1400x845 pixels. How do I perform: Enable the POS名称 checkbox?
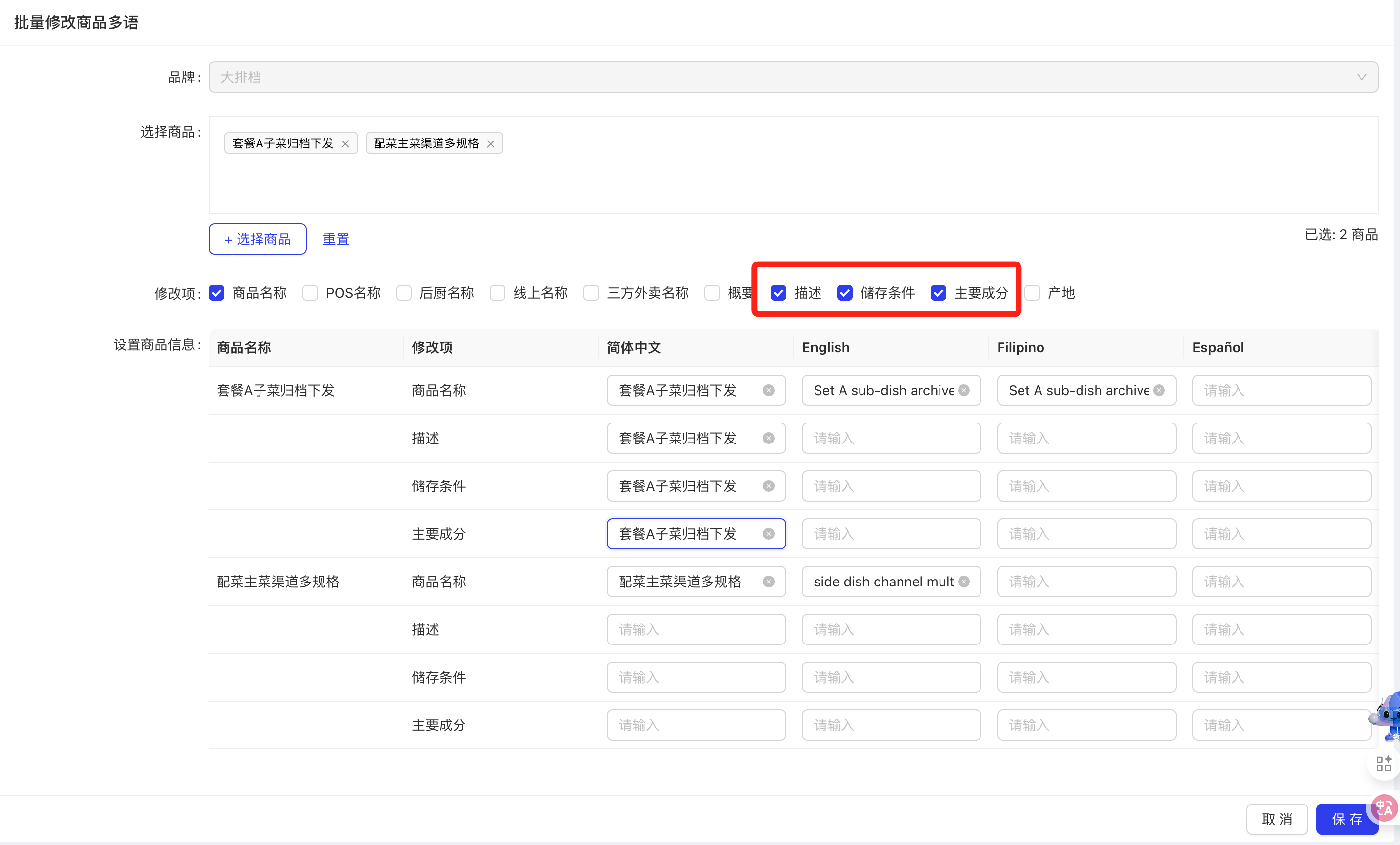[310, 293]
